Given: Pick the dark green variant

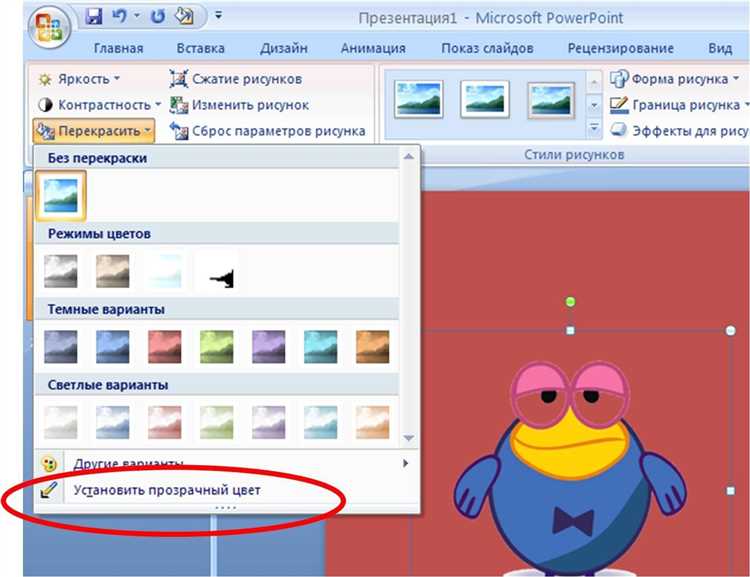Looking at the screenshot, I should click(x=217, y=347).
